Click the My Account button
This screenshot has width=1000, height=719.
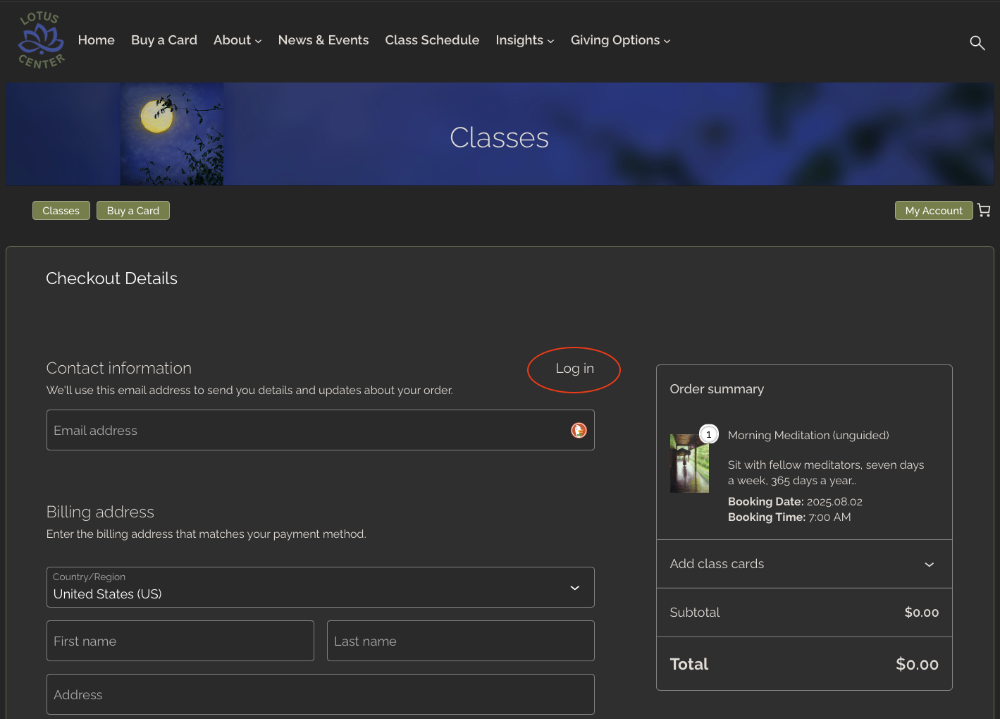pos(933,211)
